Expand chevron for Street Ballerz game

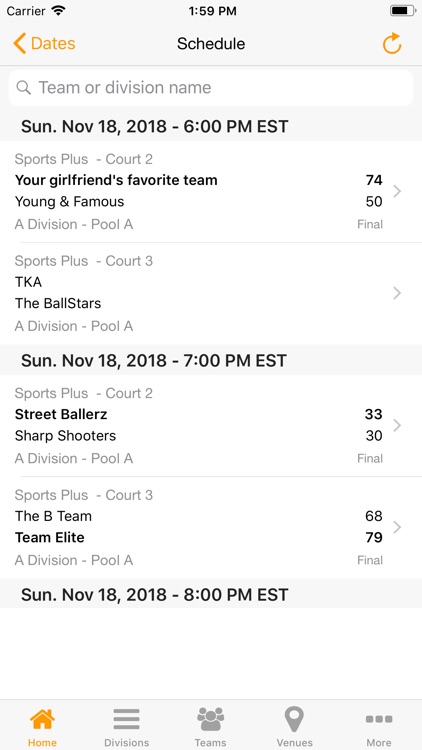point(397,425)
